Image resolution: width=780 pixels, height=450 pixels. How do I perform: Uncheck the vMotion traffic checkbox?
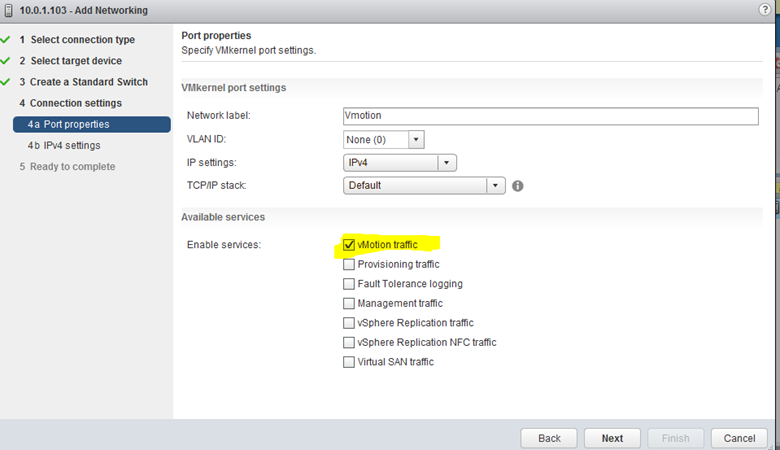coord(349,245)
